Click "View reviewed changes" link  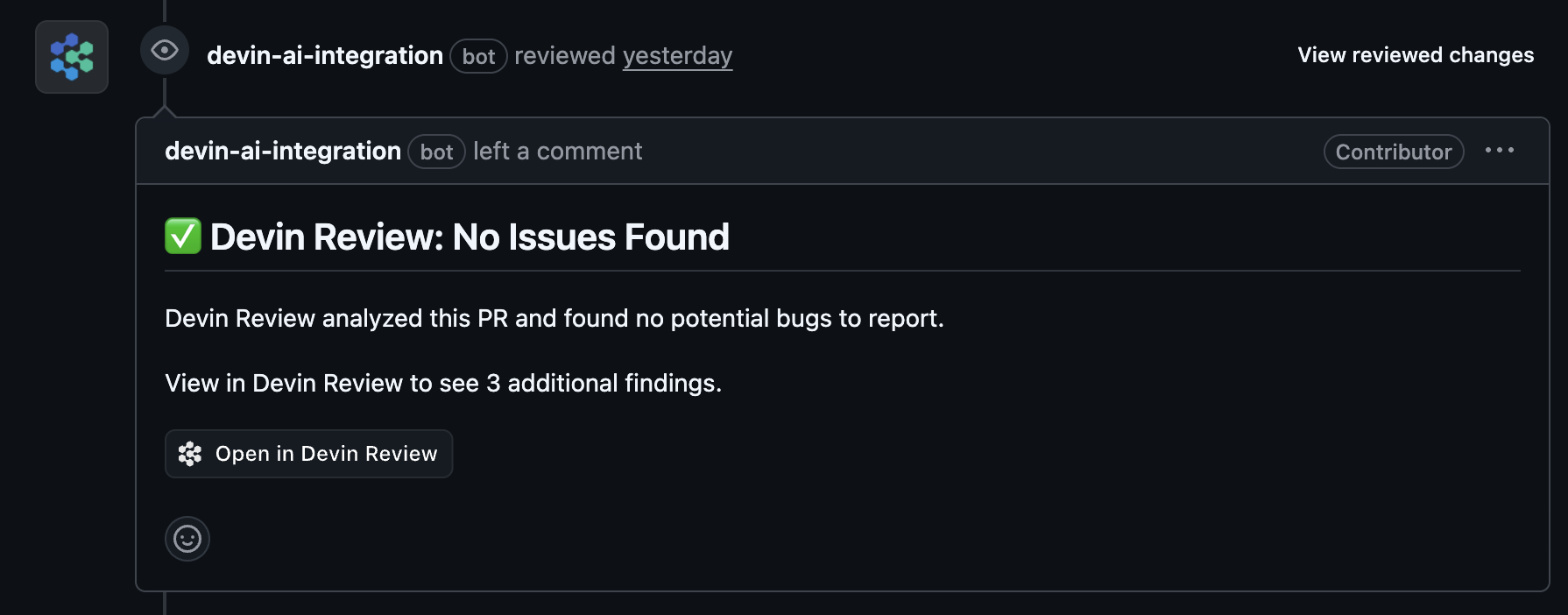pyautogui.click(x=1415, y=55)
